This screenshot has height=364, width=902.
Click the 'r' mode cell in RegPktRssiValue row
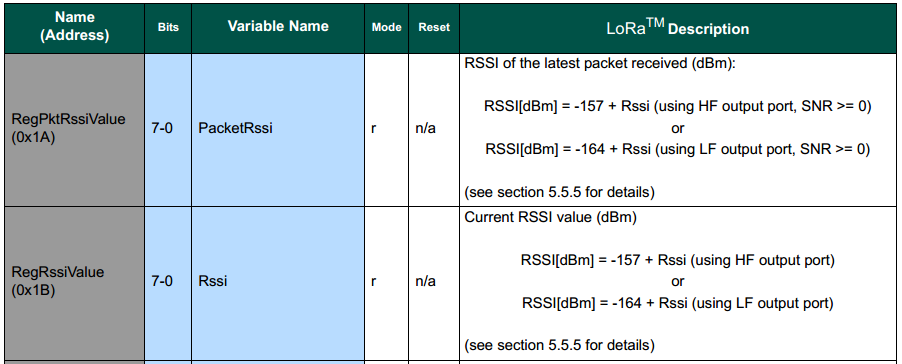(387, 129)
